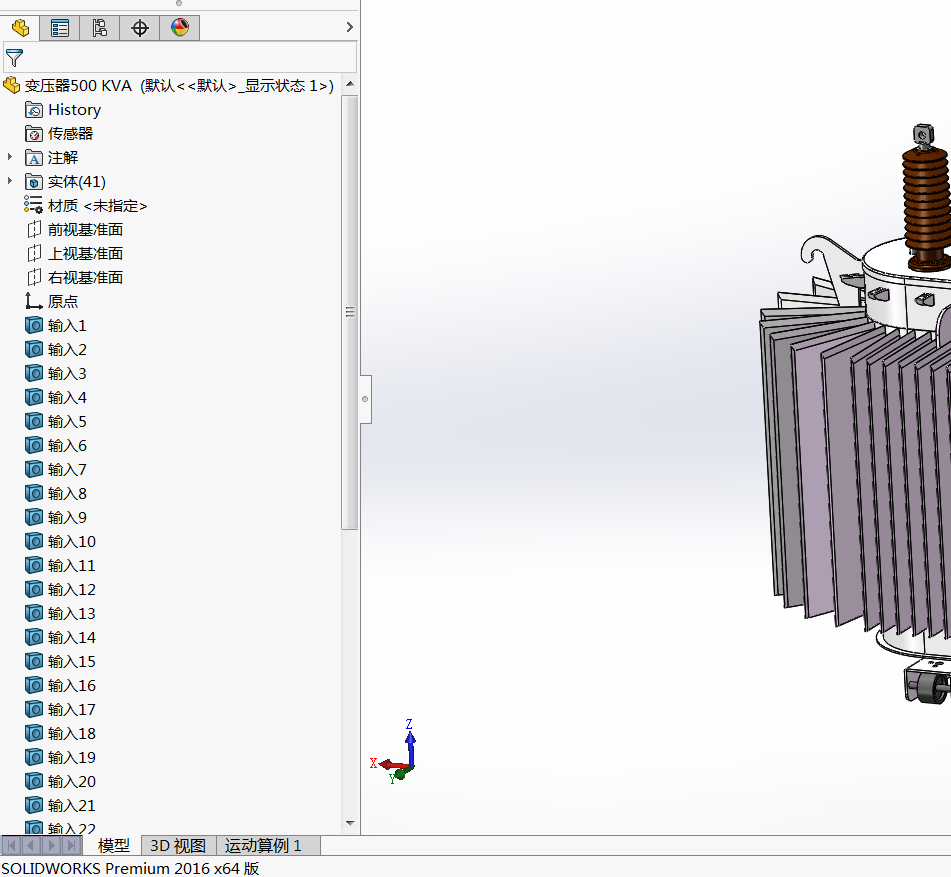Click the funnel filter icon

coord(14,58)
